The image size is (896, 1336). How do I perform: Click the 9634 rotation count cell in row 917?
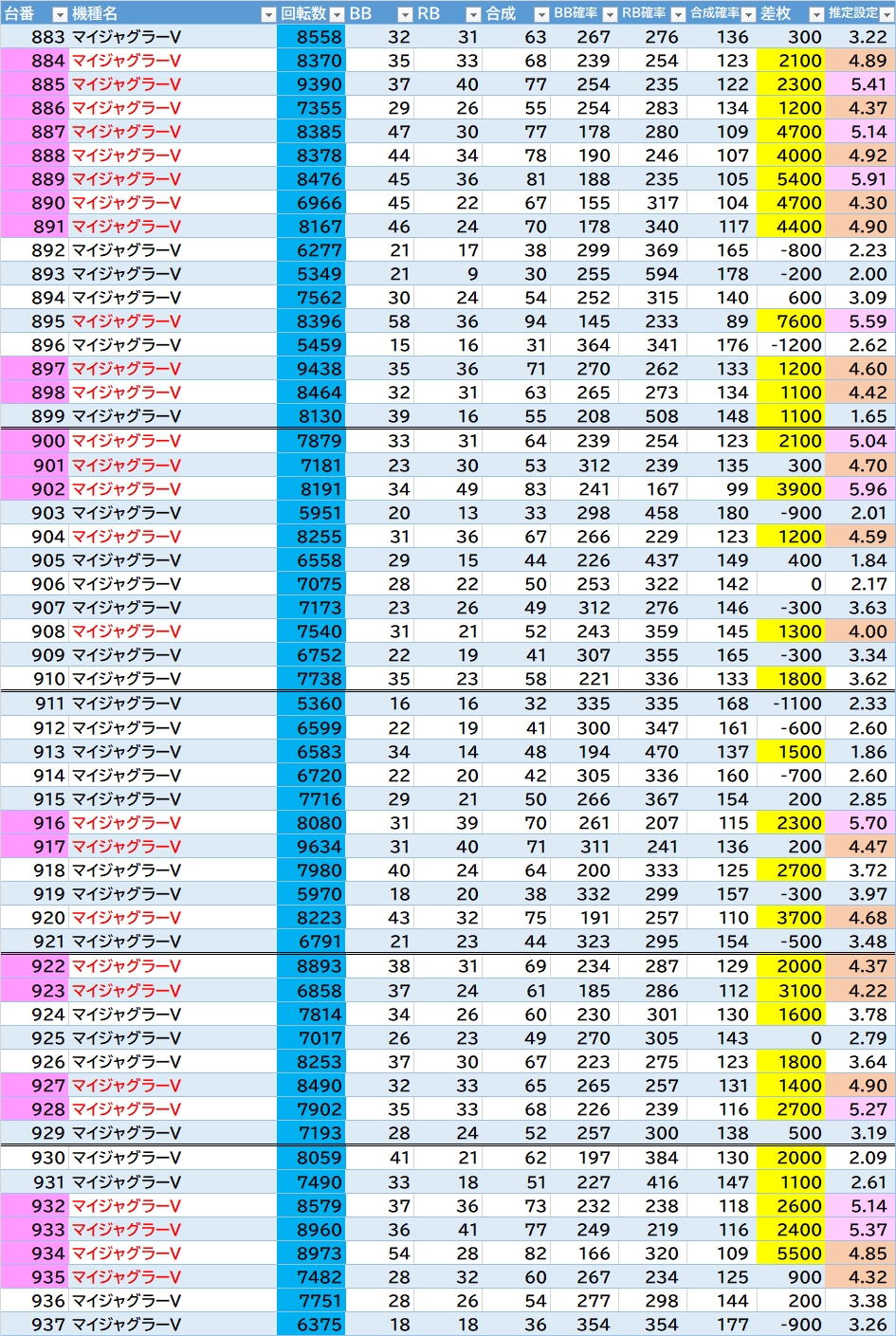pyautogui.click(x=311, y=847)
